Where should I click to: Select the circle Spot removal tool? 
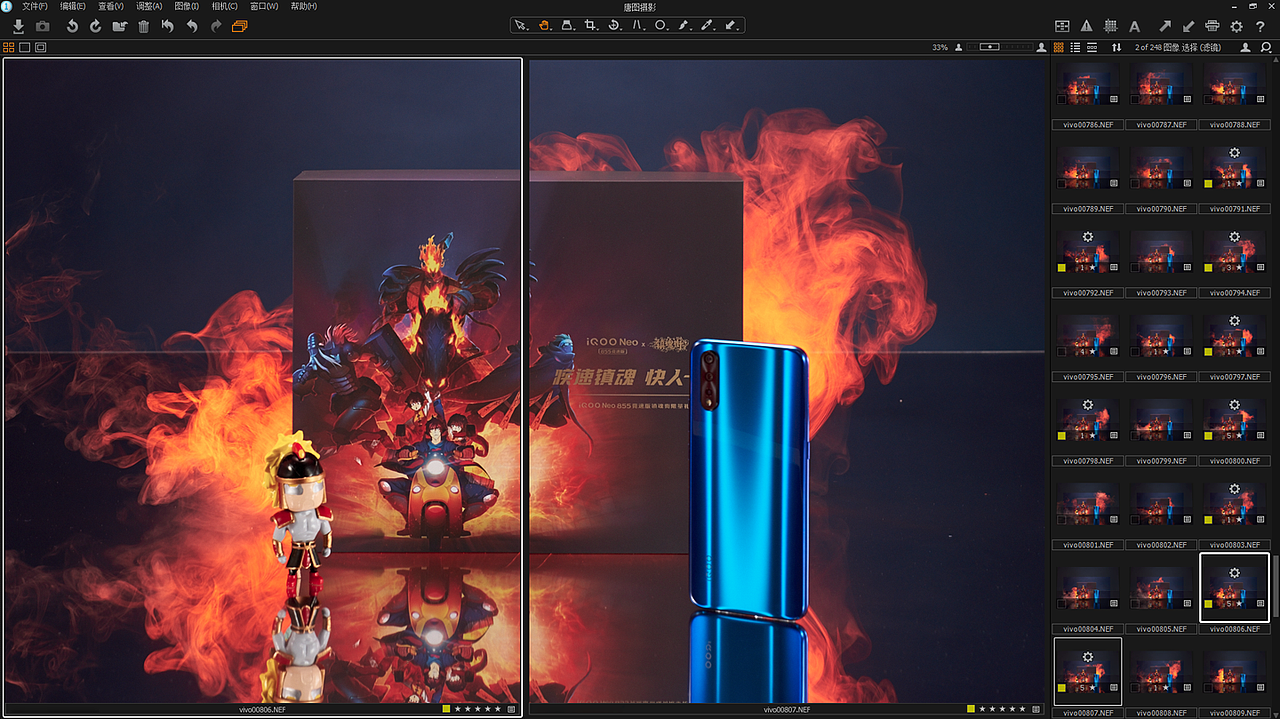click(661, 25)
